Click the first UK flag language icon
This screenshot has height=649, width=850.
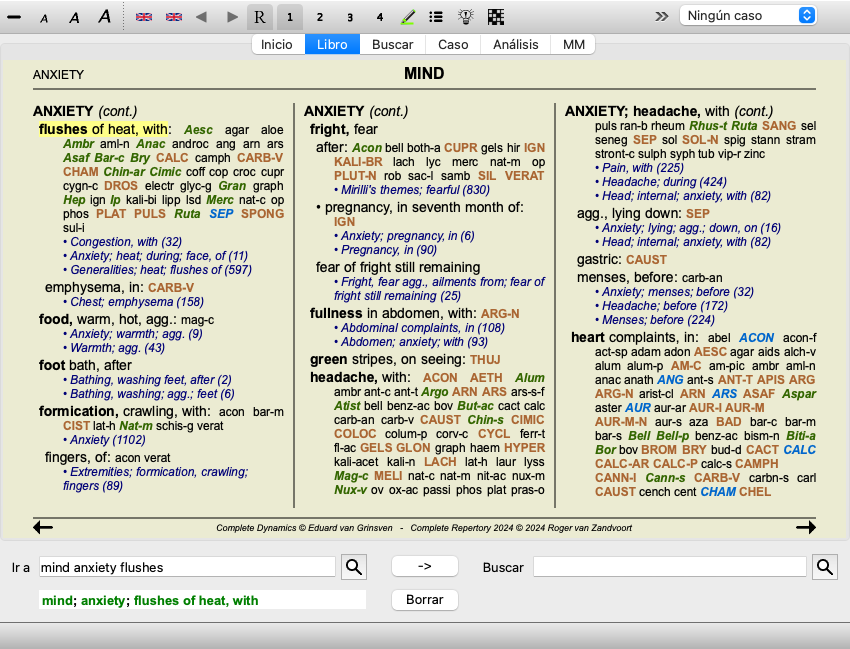pos(144,17)
